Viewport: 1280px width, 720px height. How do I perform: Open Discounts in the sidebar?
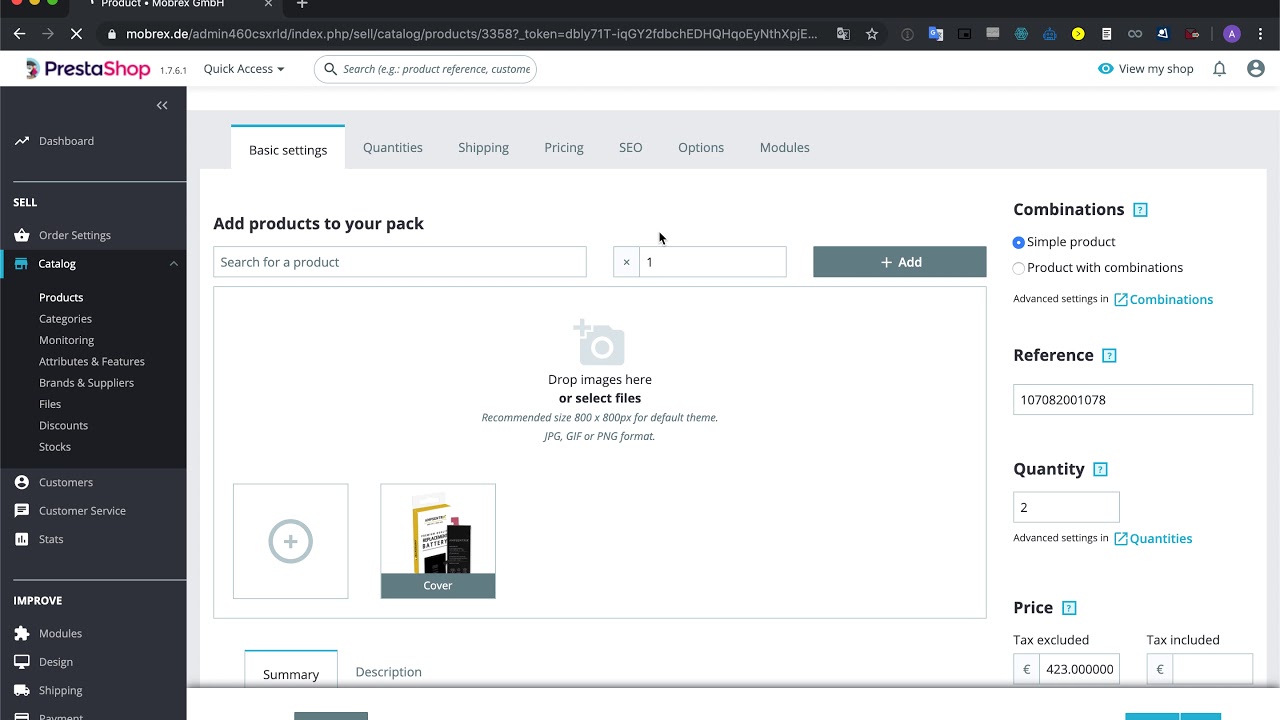pos(63,425)
